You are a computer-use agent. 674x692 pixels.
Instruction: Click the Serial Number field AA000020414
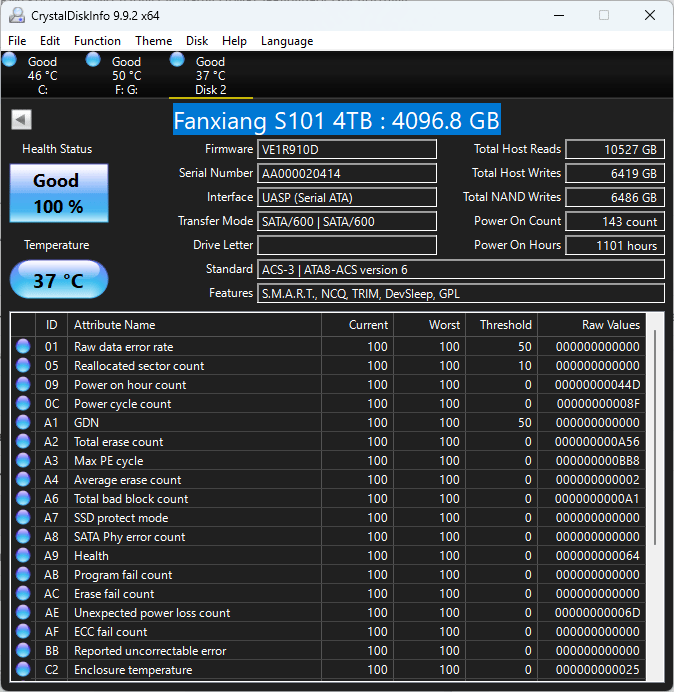347,173
